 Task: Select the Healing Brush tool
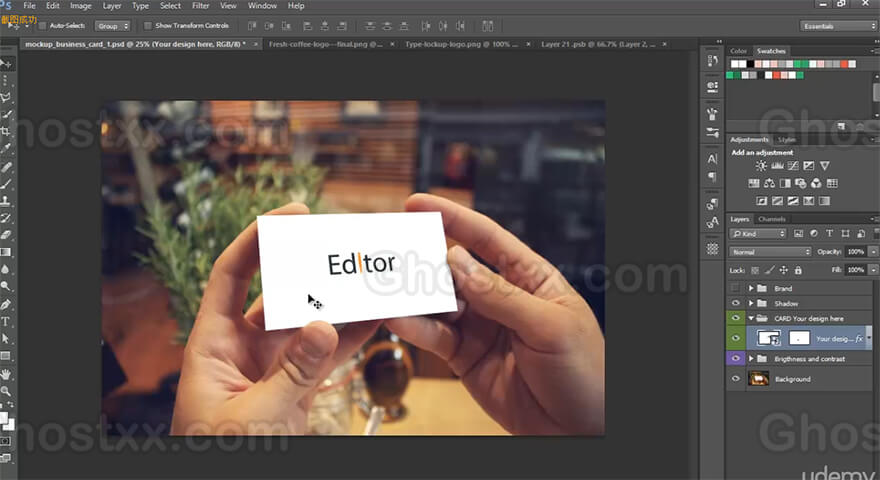tap(6, 167)
